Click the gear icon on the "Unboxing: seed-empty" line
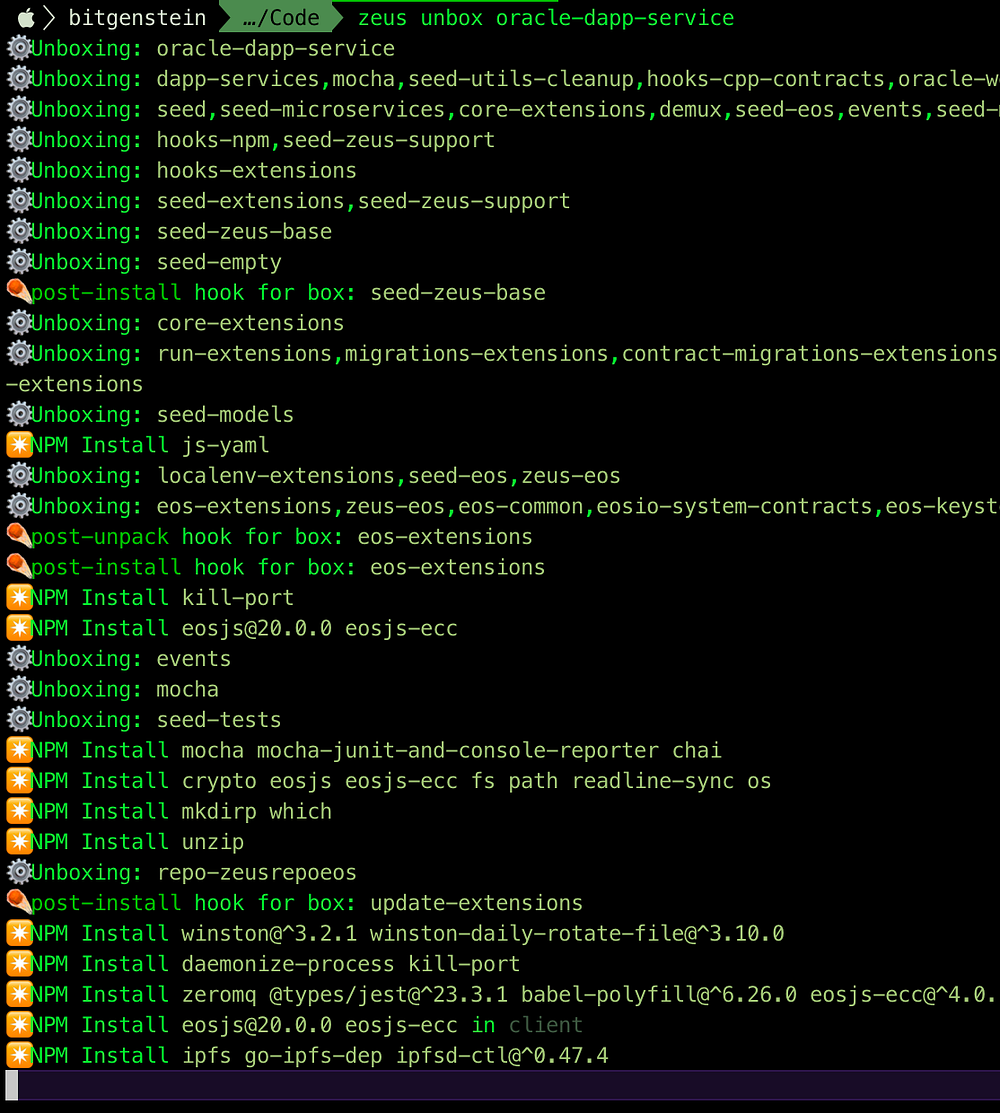This screenshot has height=1113, width=1000. point(17,262)
